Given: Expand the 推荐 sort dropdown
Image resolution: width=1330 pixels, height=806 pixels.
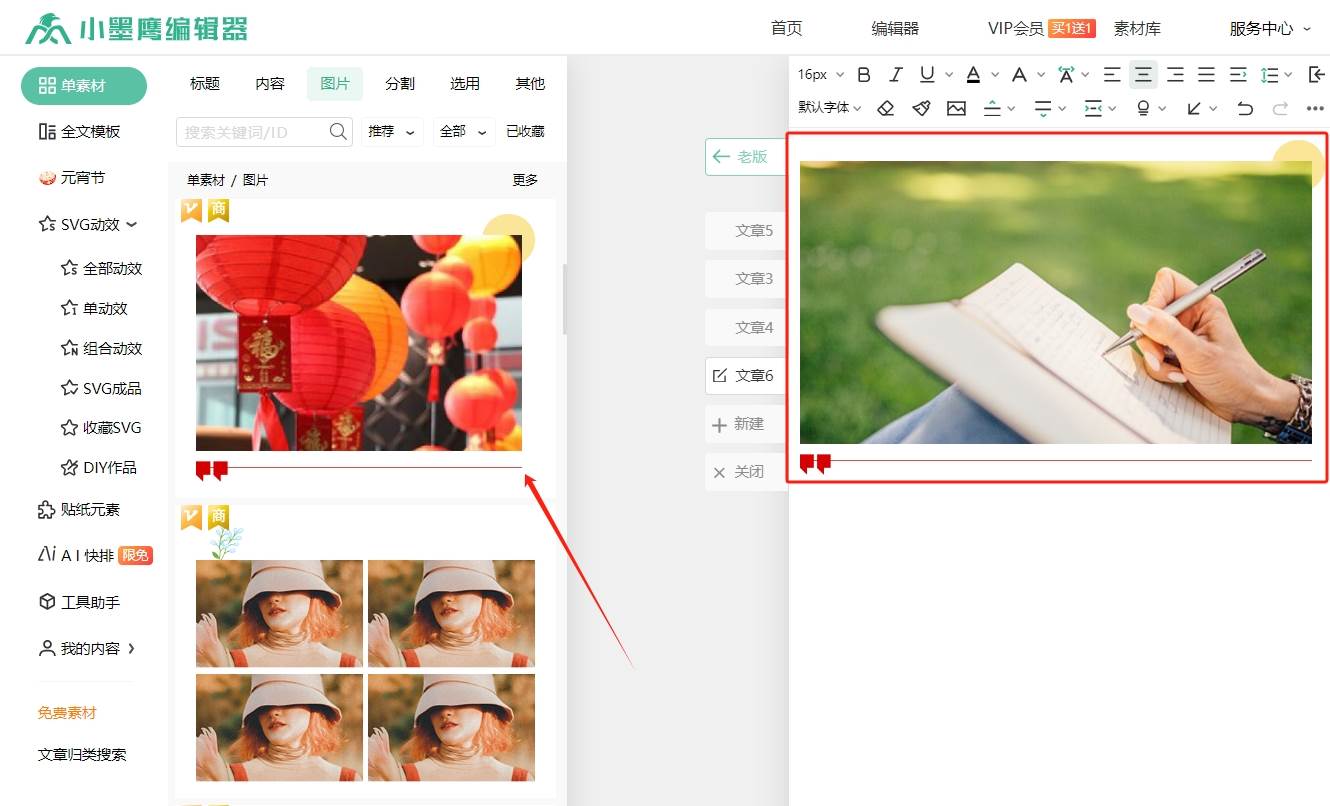Looking at the screenshot, I should (391, 131).
